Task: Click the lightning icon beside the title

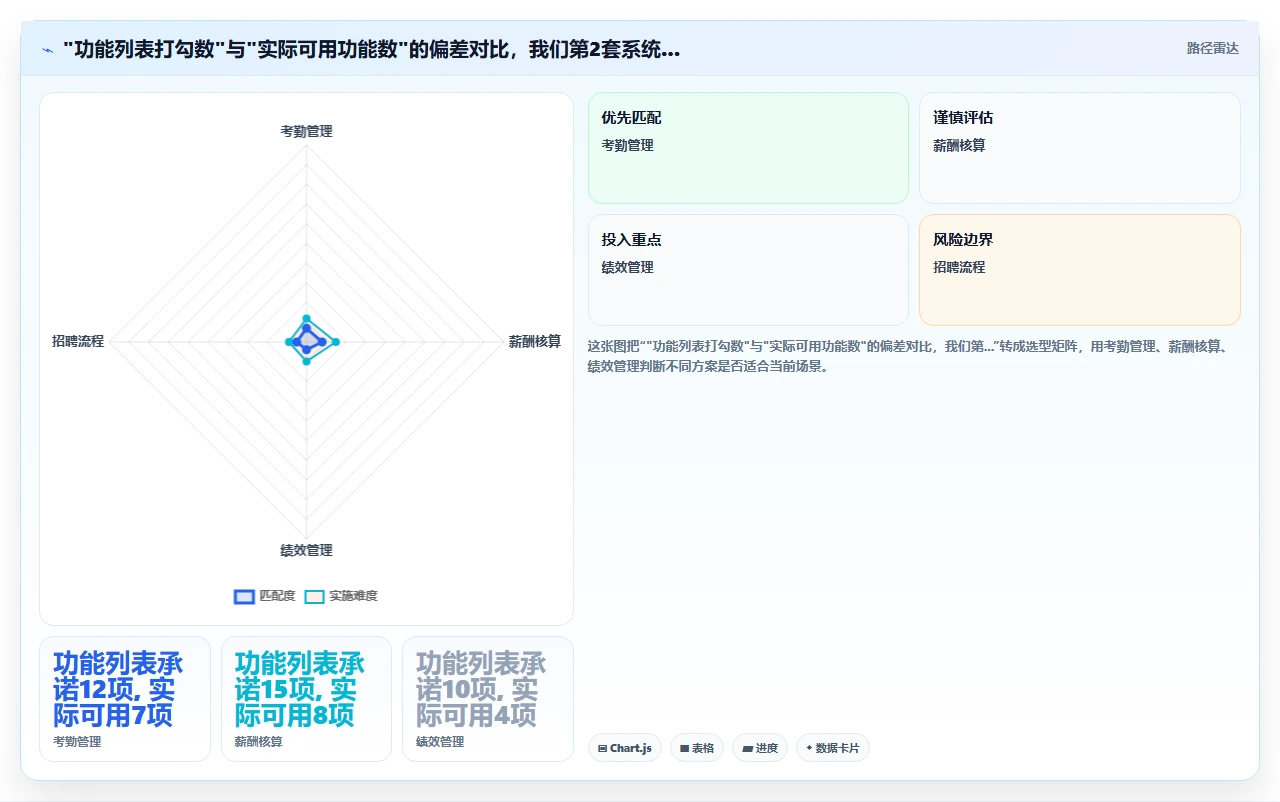Action: pyautogui.click(x=47, y=50)
